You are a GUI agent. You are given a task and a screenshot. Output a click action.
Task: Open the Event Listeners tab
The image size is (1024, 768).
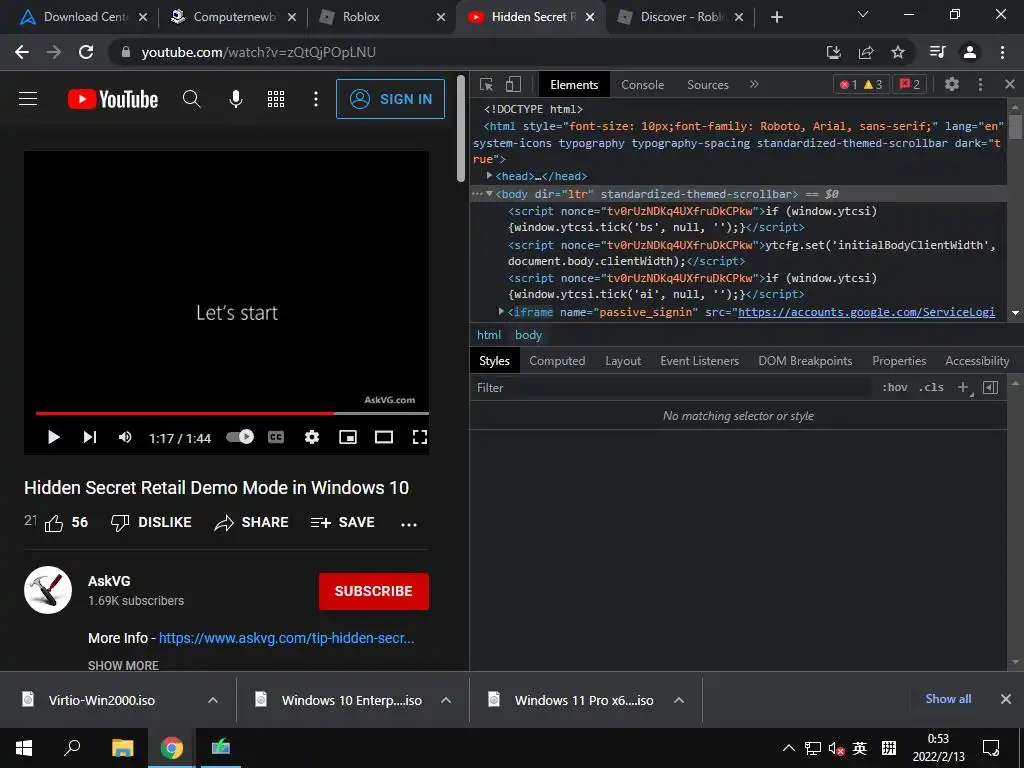click(x=699, y=360)
